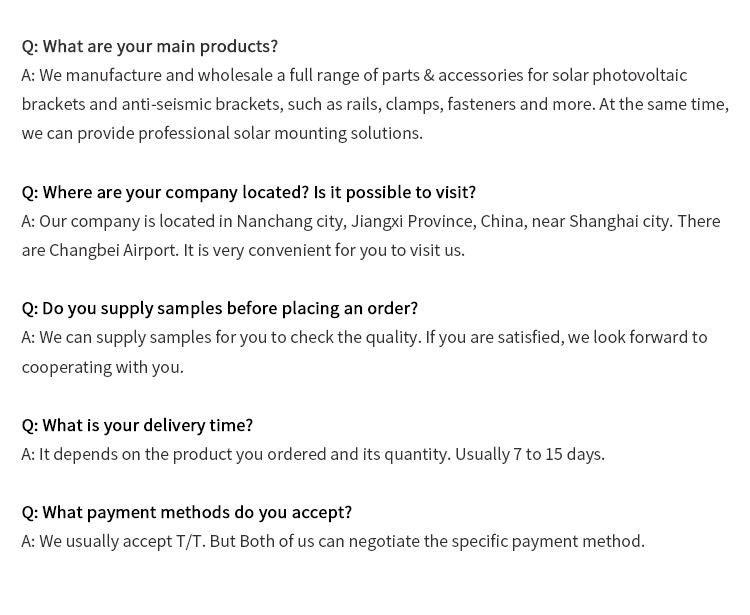Click 'T/T' in the payment answer
This screenshot has width=750, height=615.
click(x=190, y=541)
